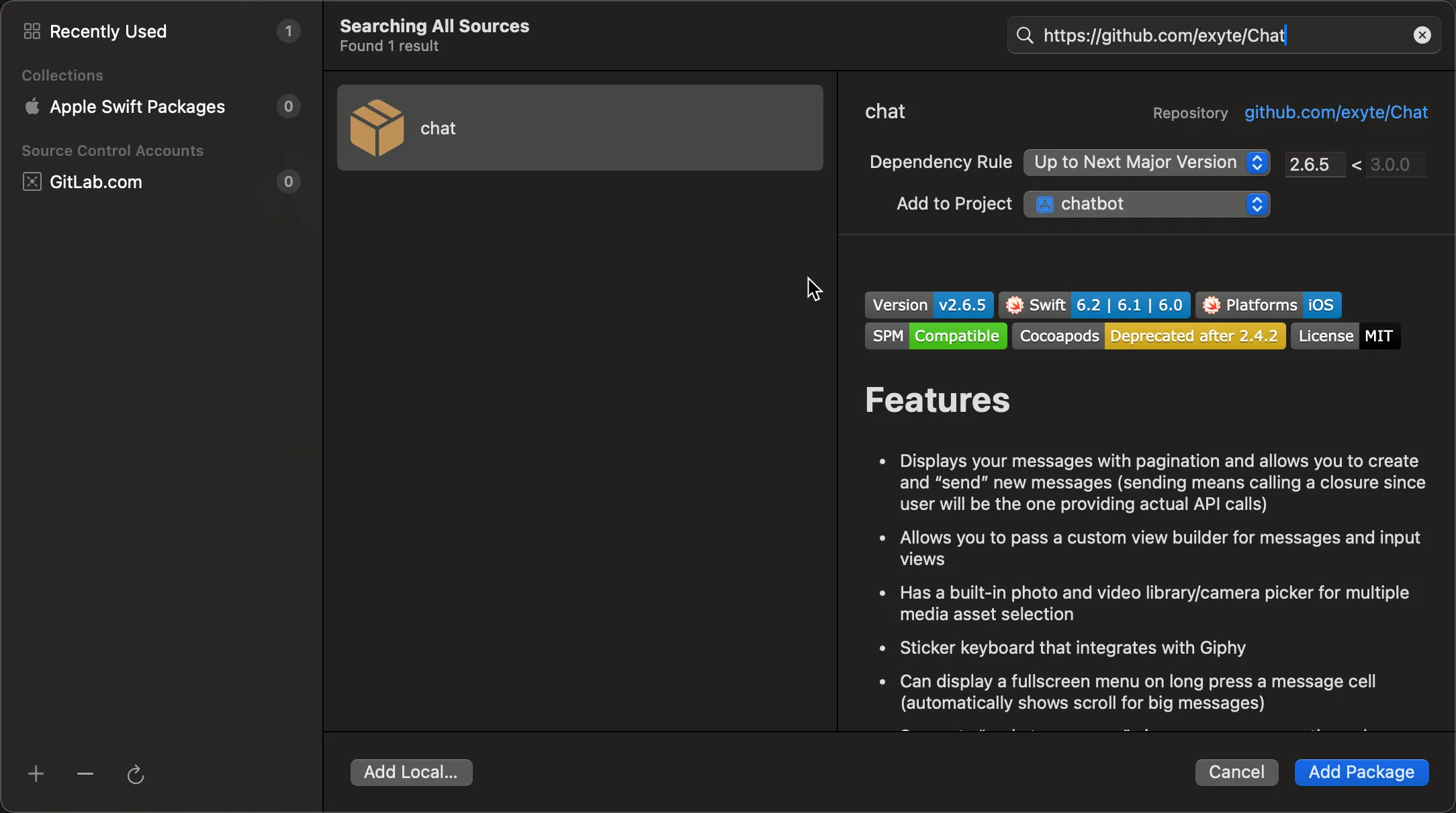
Task: Click the refresh collections icon
Action: coord(136,775)
